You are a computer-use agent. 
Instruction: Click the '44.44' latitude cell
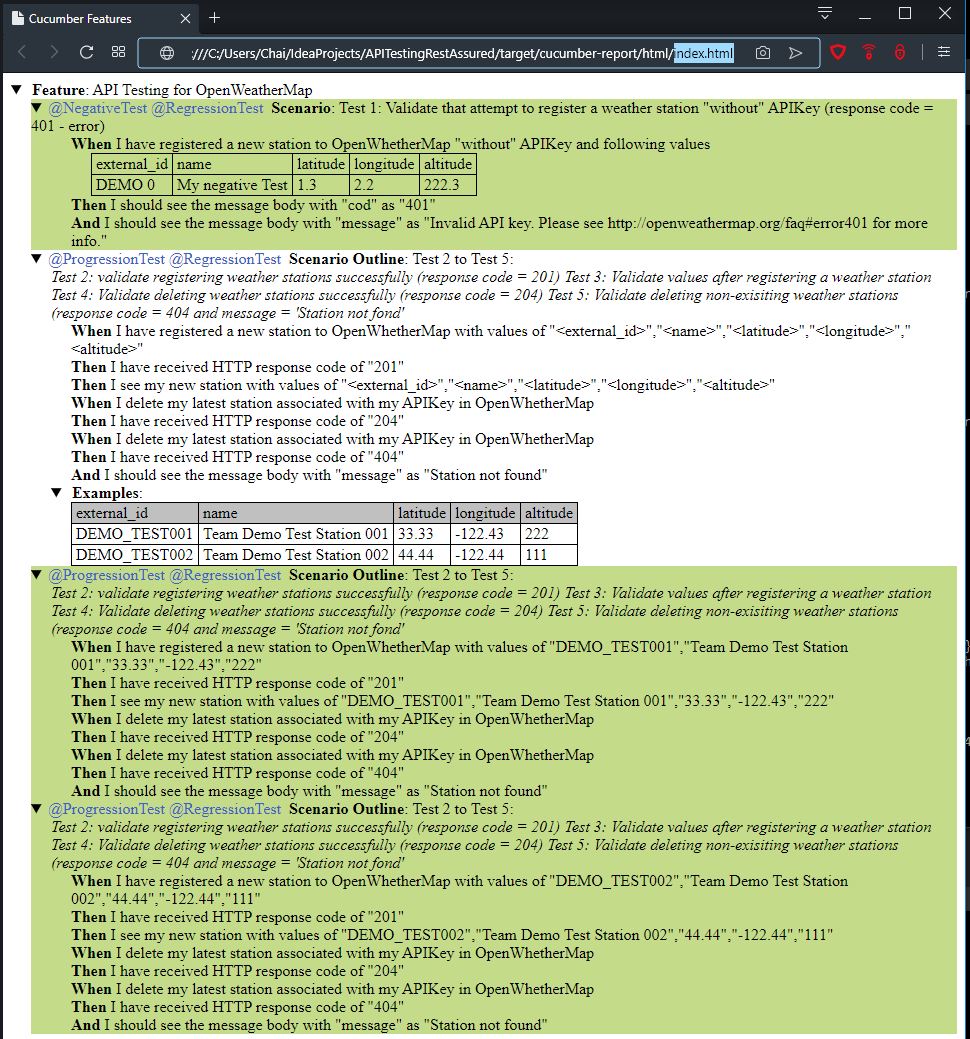tap(421, 555)
